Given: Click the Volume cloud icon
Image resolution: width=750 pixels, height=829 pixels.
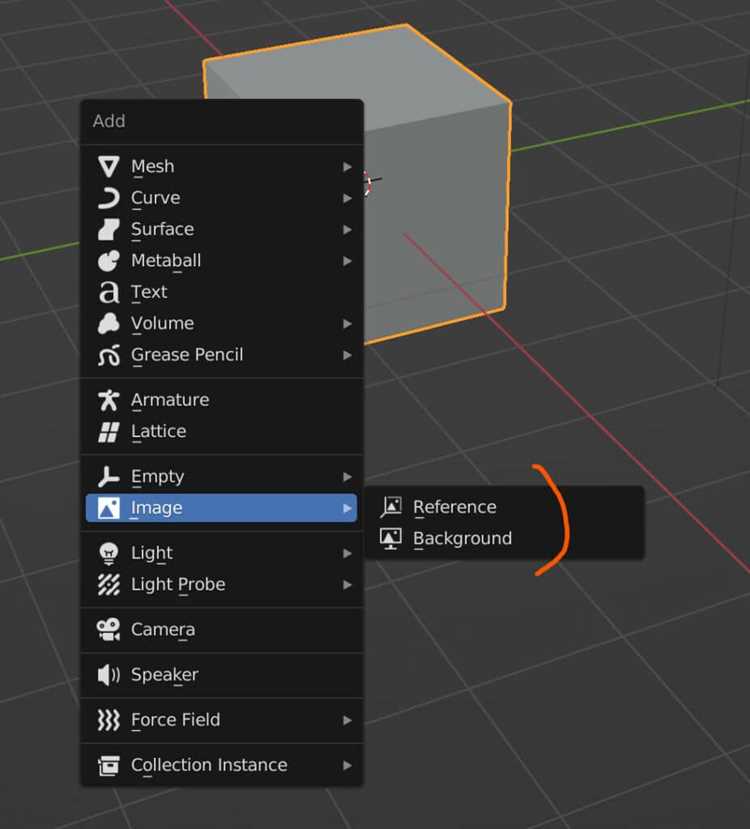Looking at the screenshot, I should pos(108,324).
